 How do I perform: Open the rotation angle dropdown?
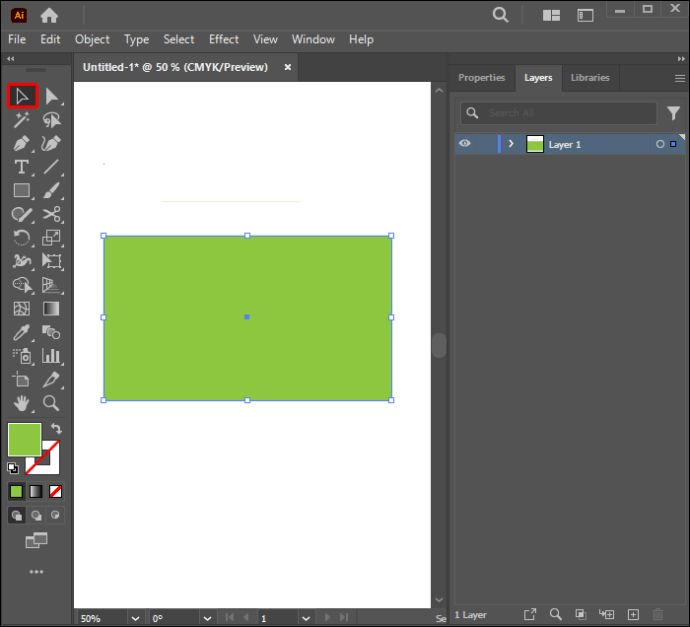click(x=207, y=618)
